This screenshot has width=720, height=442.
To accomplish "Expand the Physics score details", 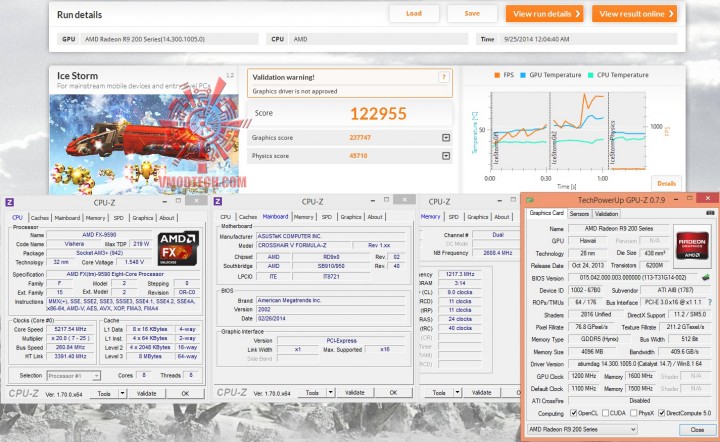I will coord(446,156).
